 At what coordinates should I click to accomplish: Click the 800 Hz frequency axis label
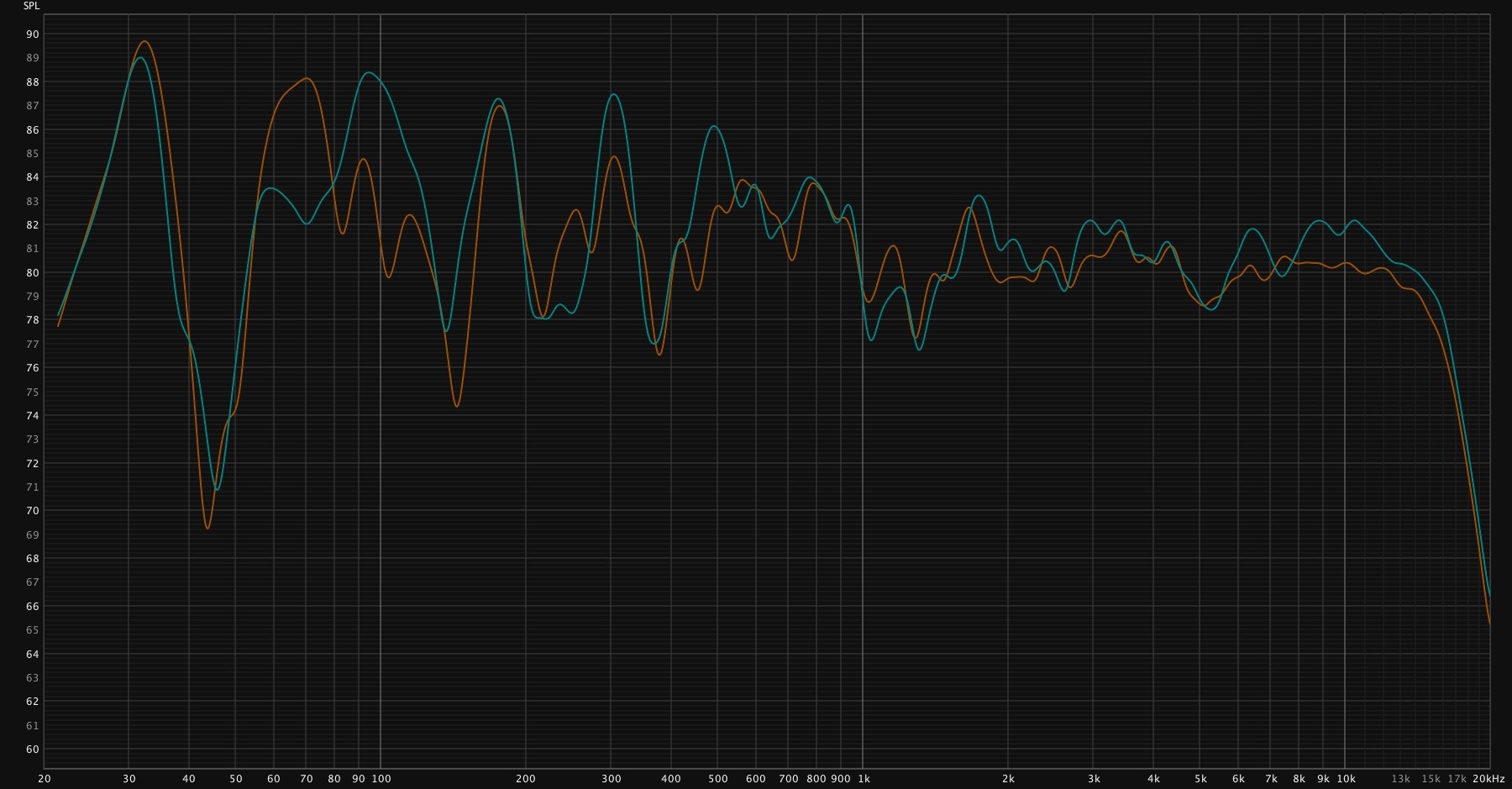pos(816,779)
